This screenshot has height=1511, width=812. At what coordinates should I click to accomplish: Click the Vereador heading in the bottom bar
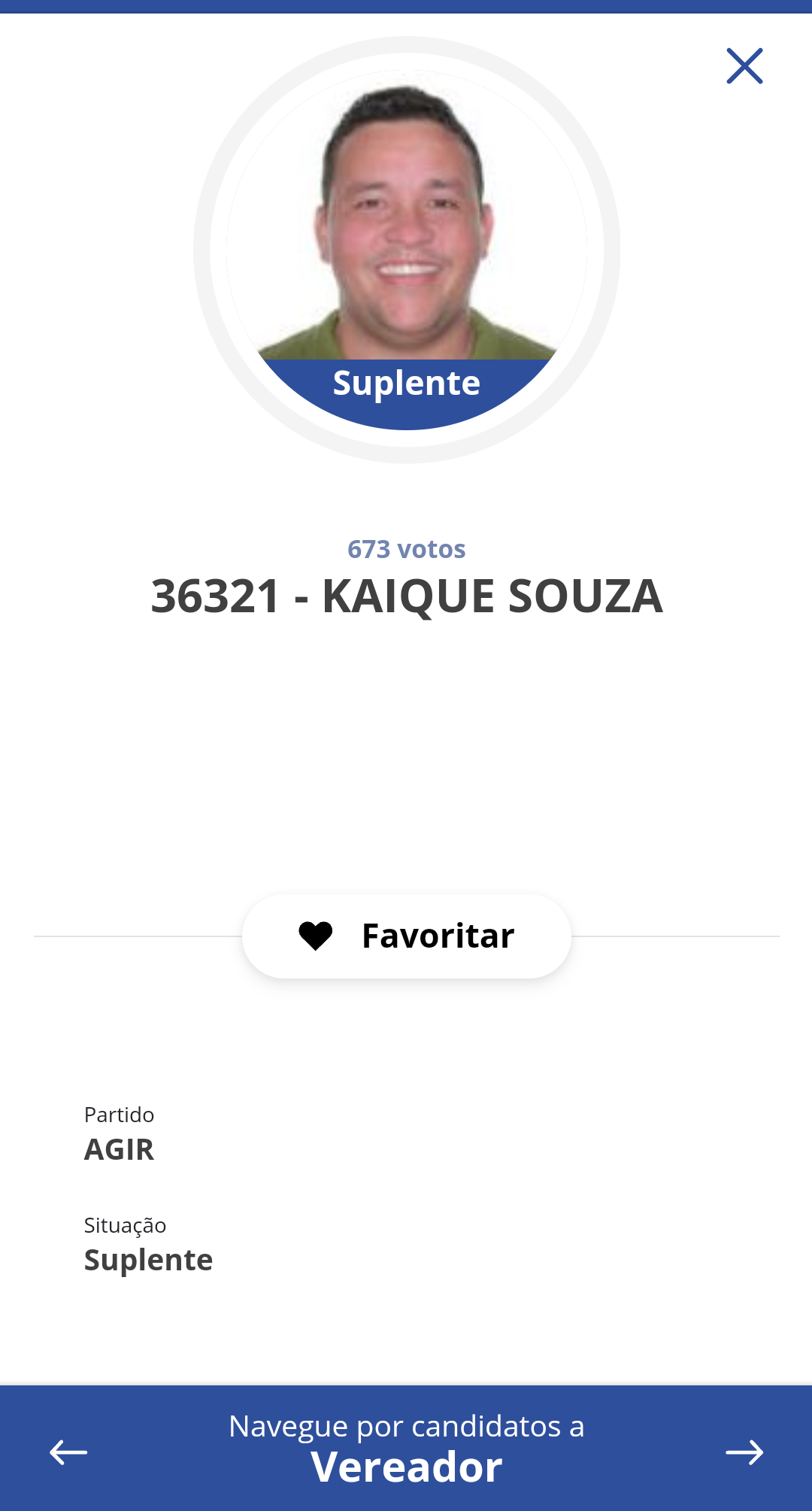[x=407, y=1467]
